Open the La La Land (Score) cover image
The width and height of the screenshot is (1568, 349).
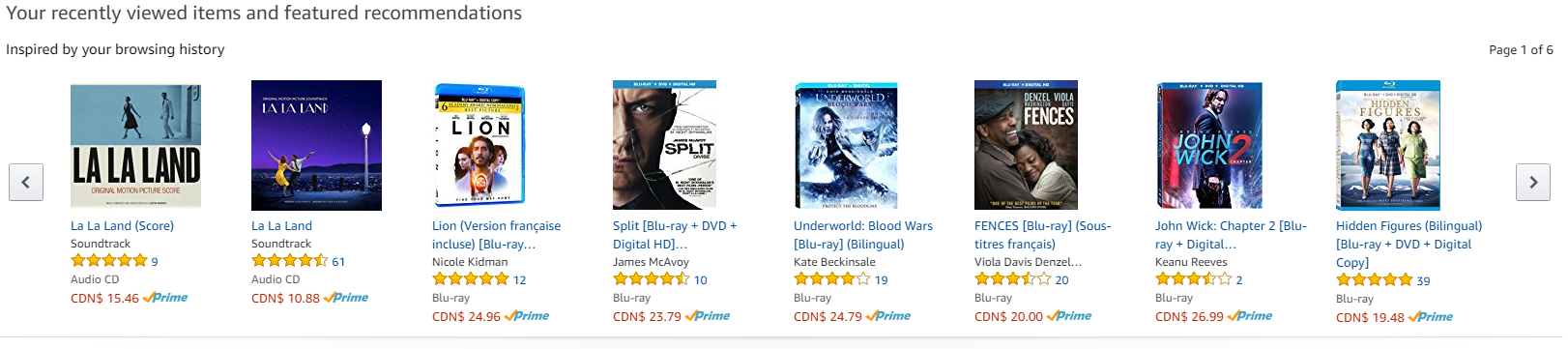click(135, 146)
